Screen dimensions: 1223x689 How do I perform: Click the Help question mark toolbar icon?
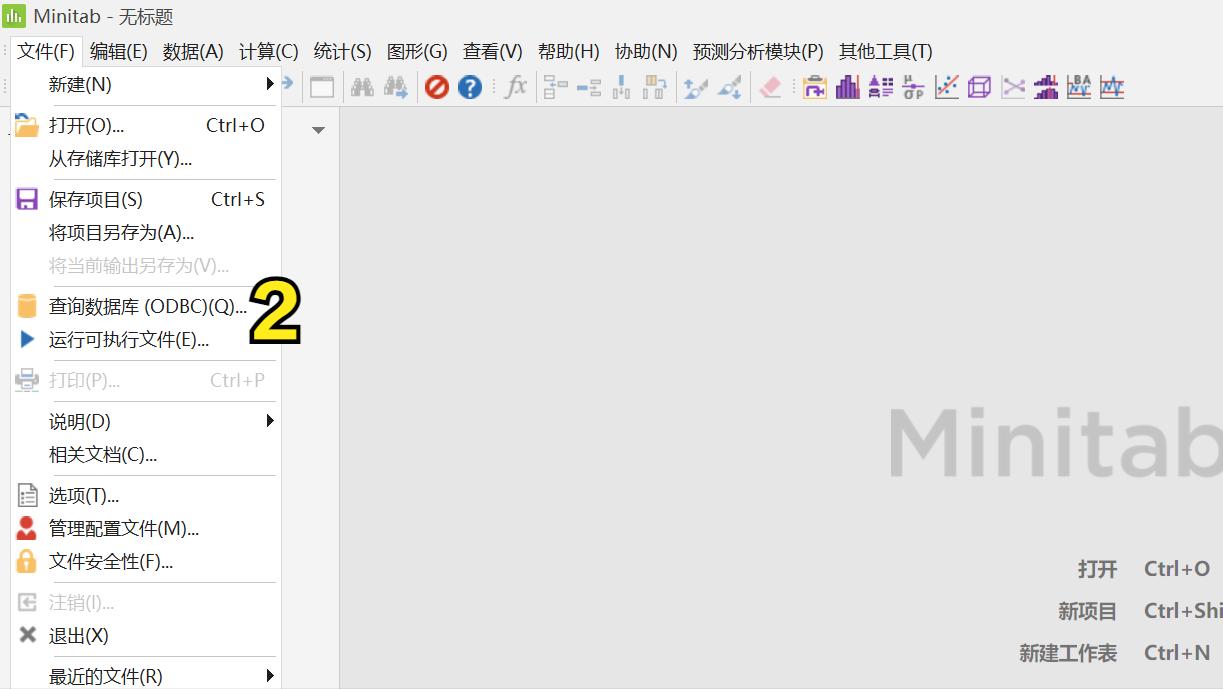click(x=470, y=87)
